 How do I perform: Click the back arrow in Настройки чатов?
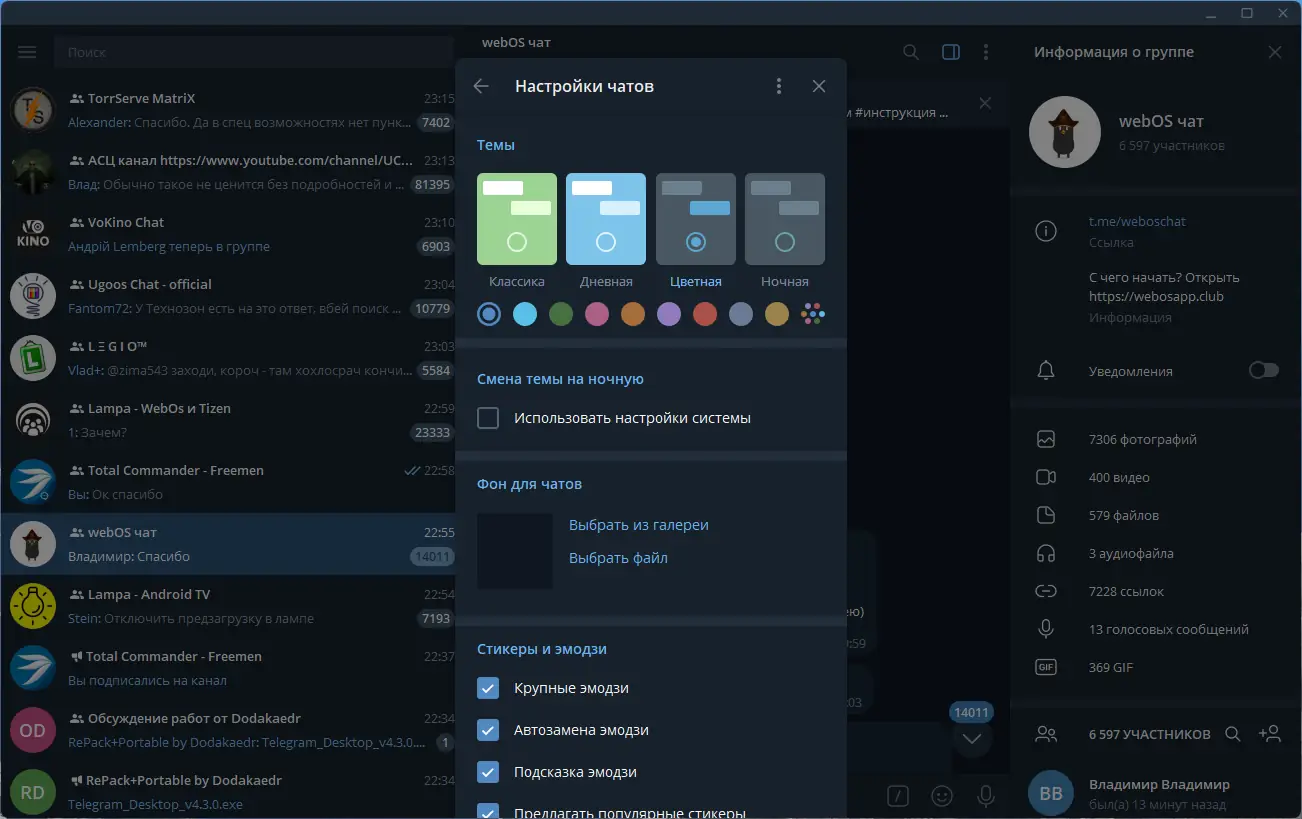pyautogui.click(x=481, y=86)
